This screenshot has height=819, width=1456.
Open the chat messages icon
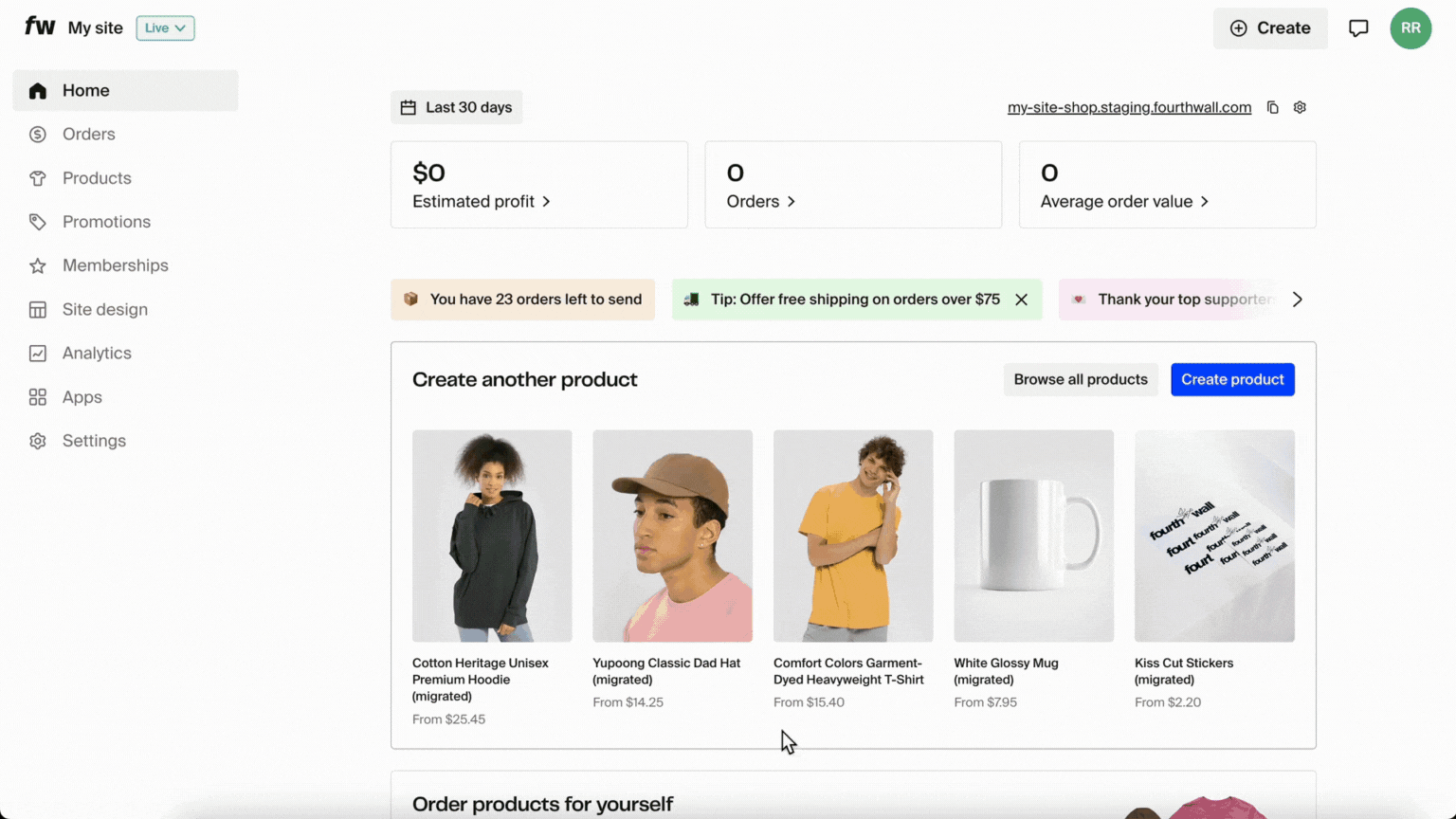[1358, 28]
